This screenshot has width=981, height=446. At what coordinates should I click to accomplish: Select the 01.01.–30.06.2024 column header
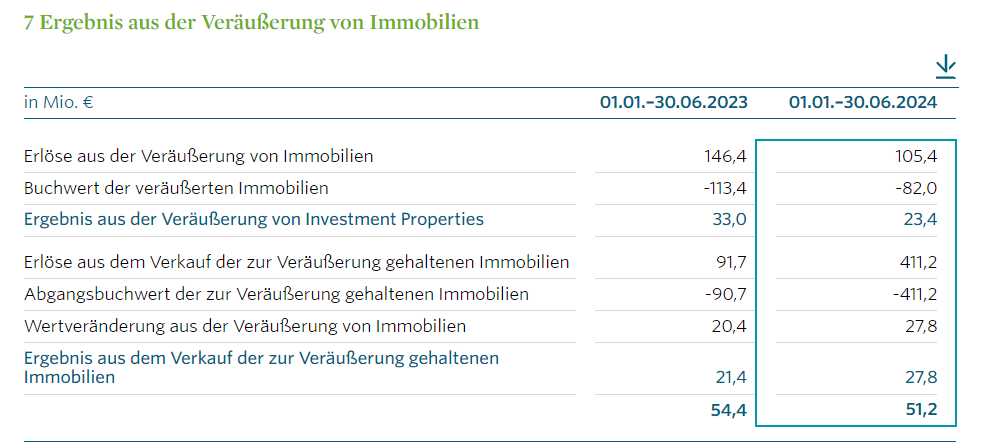tap(862, 102)
